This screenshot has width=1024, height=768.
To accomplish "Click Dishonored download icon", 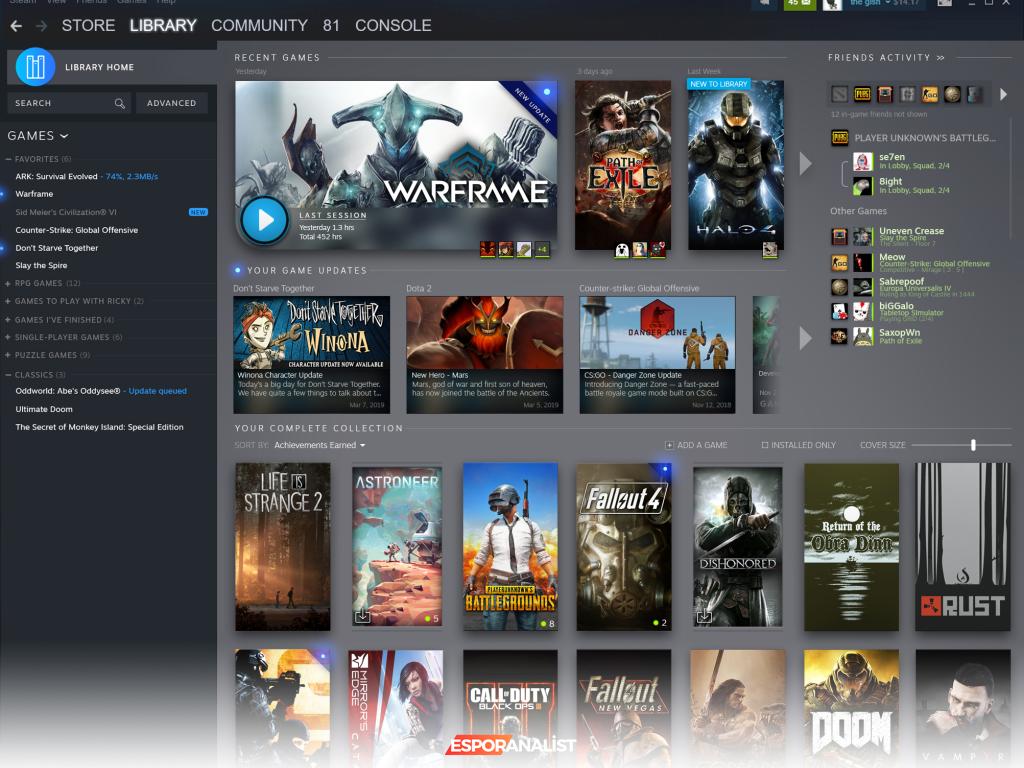I will (704, 616).
